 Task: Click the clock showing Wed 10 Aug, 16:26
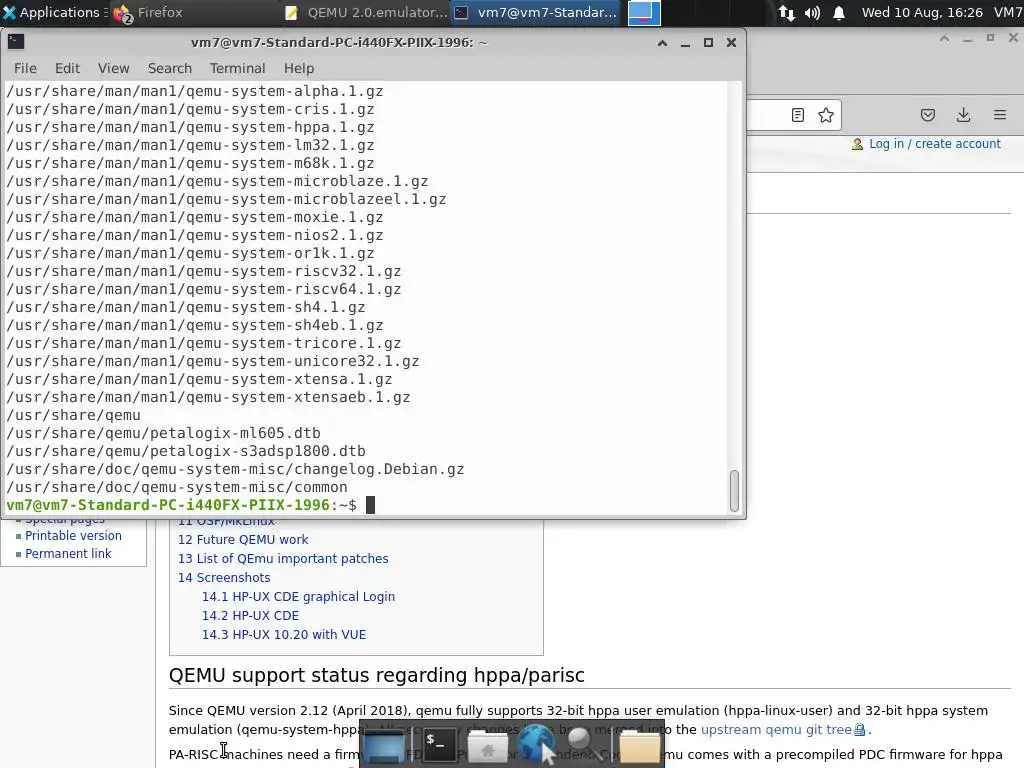(921, 12)
